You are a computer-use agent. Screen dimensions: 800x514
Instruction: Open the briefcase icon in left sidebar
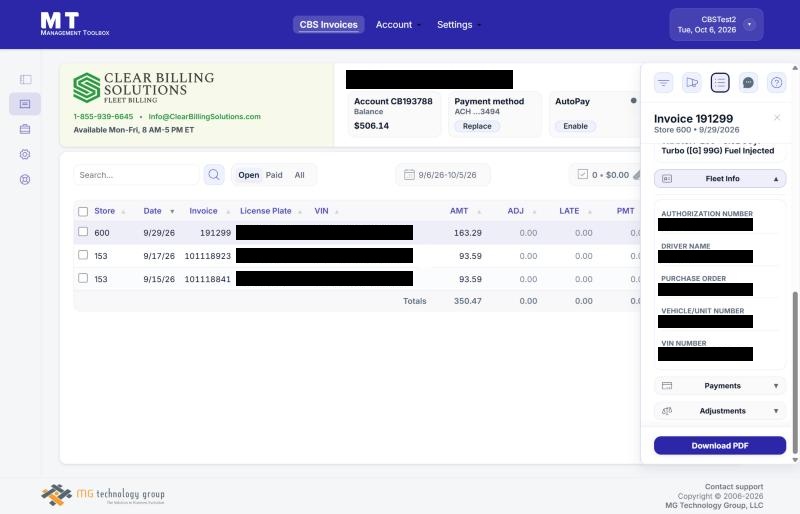point(25,129)
